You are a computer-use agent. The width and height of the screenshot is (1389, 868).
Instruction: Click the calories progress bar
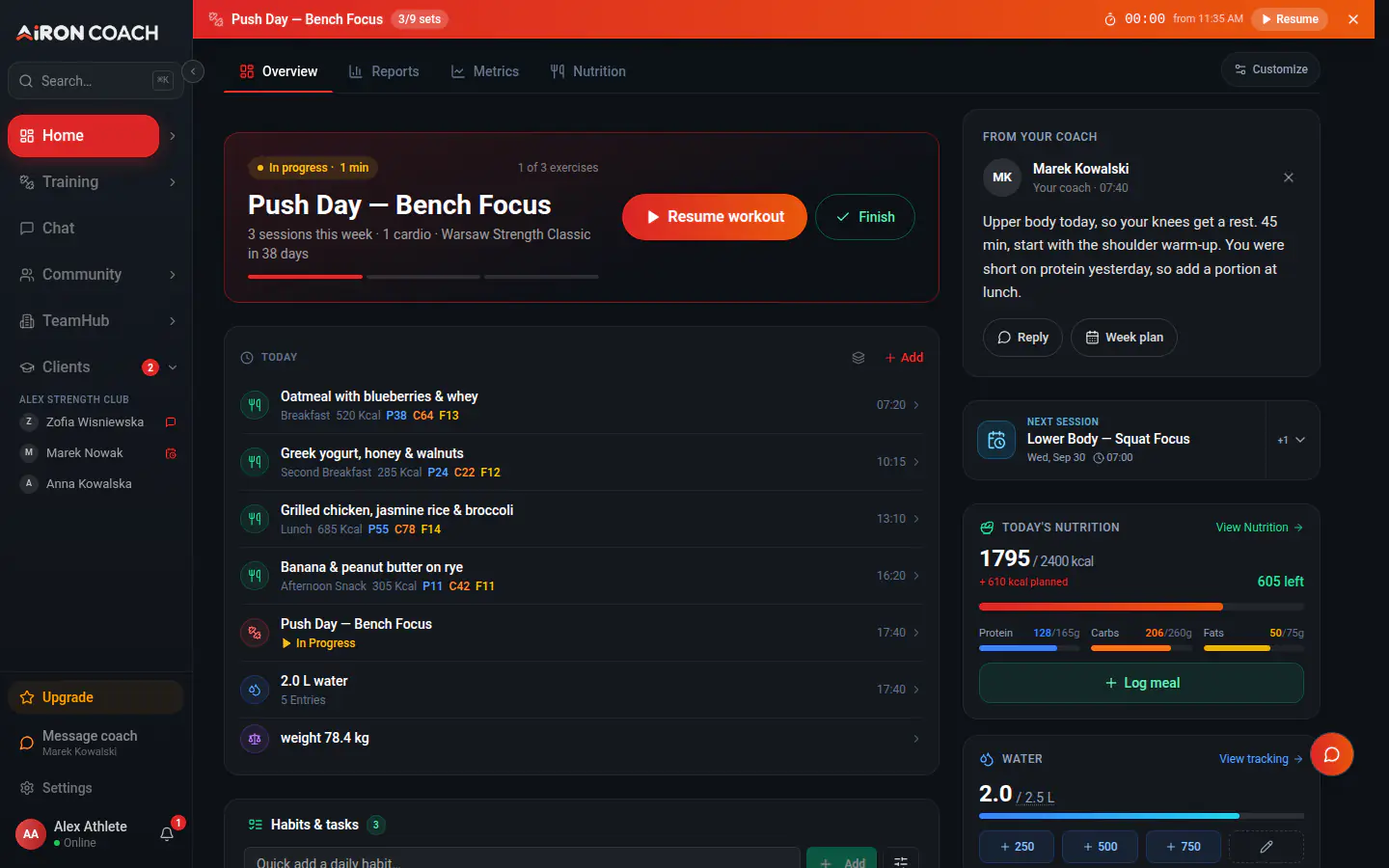pos(1141,607)
